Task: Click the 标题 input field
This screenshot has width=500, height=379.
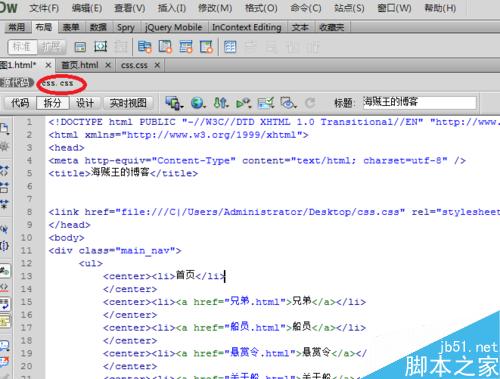Action: [x=419, y=102]
